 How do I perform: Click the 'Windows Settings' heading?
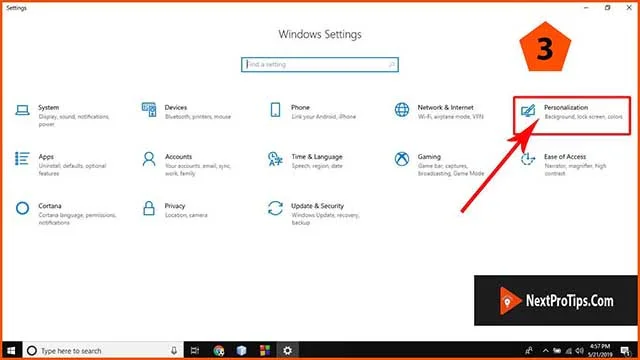(320, 34)
